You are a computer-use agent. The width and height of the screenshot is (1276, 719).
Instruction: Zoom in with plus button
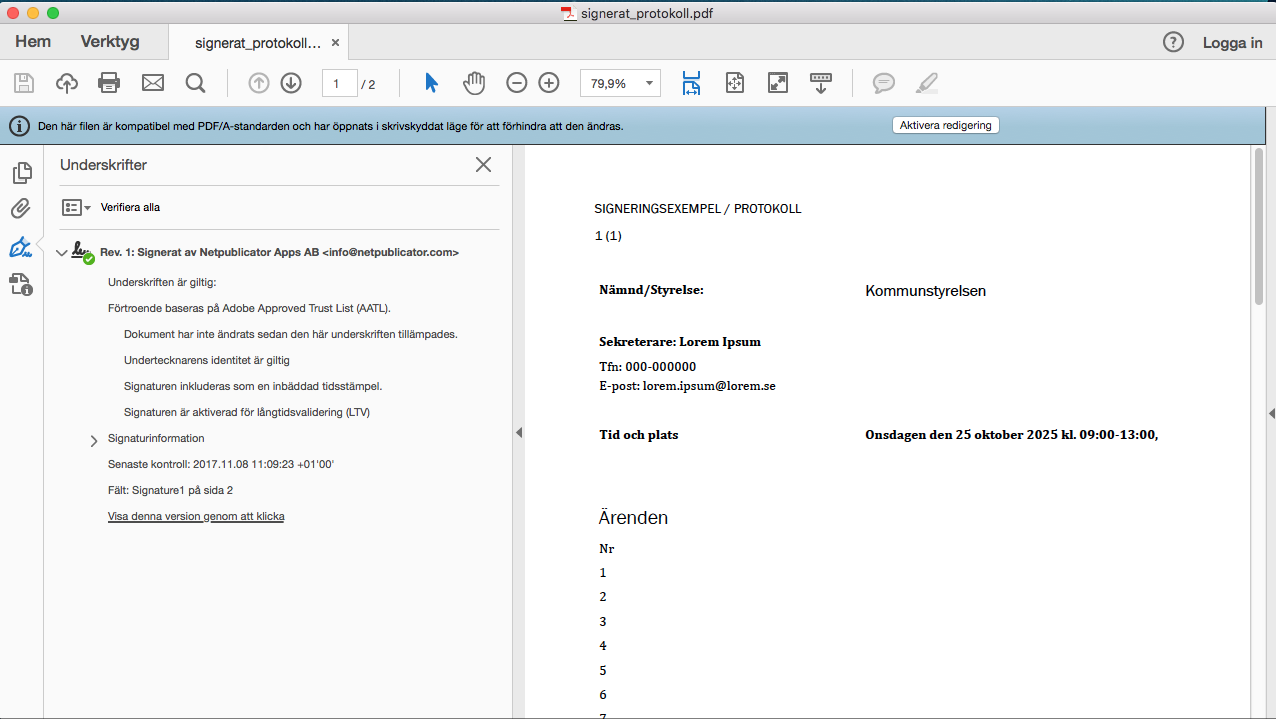[x=549, y=83]
